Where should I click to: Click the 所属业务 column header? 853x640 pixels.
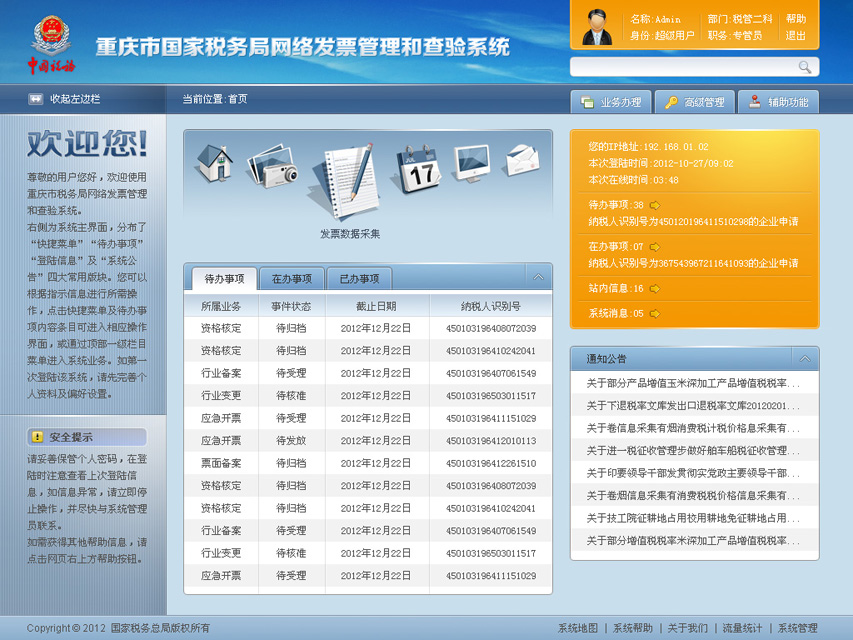[x=221, y=306]
